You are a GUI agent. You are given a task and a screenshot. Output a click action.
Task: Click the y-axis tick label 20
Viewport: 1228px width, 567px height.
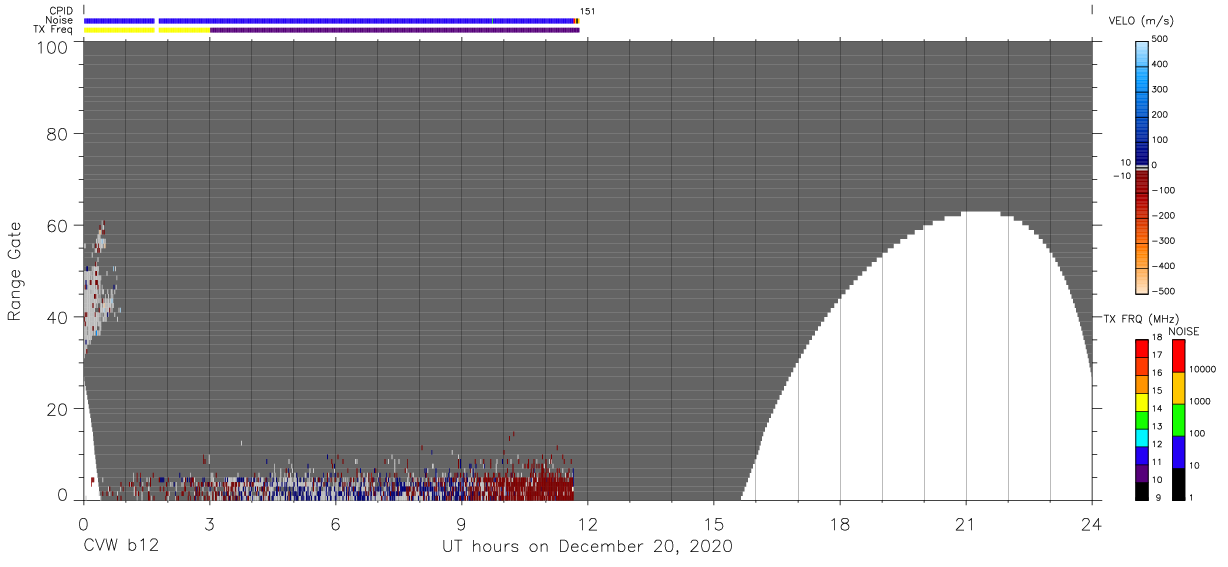(57, 408)
